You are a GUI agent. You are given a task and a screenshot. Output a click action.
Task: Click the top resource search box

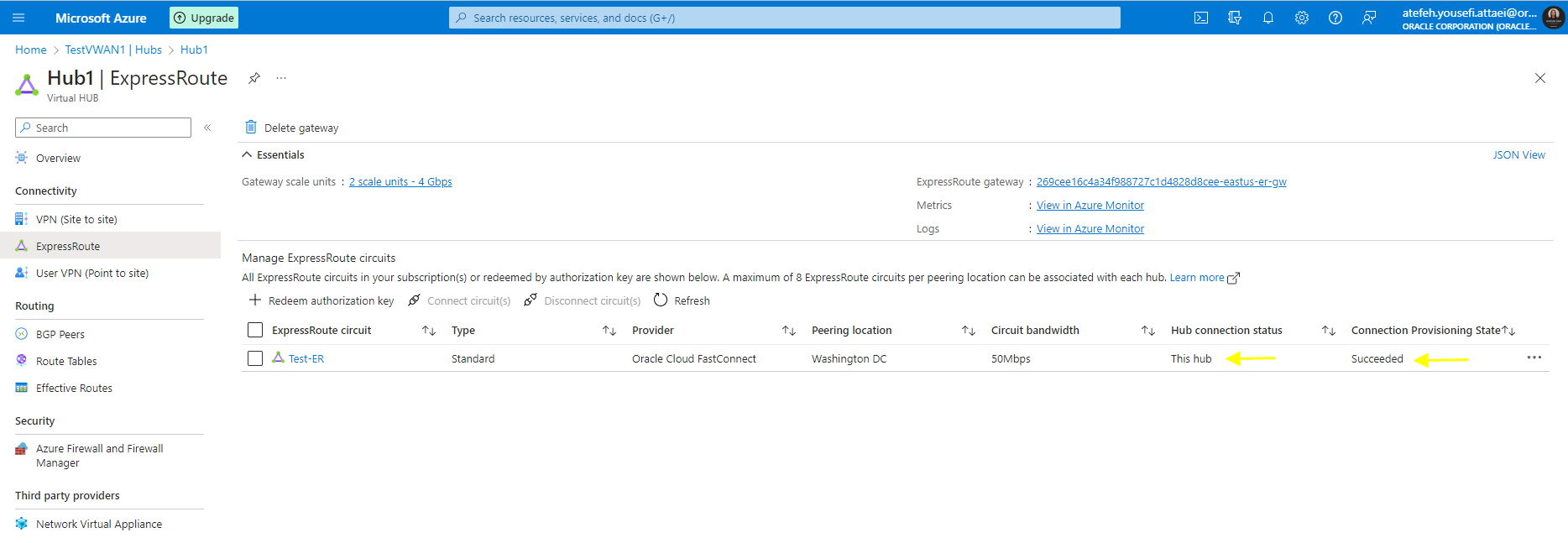[x=785, y=18]
